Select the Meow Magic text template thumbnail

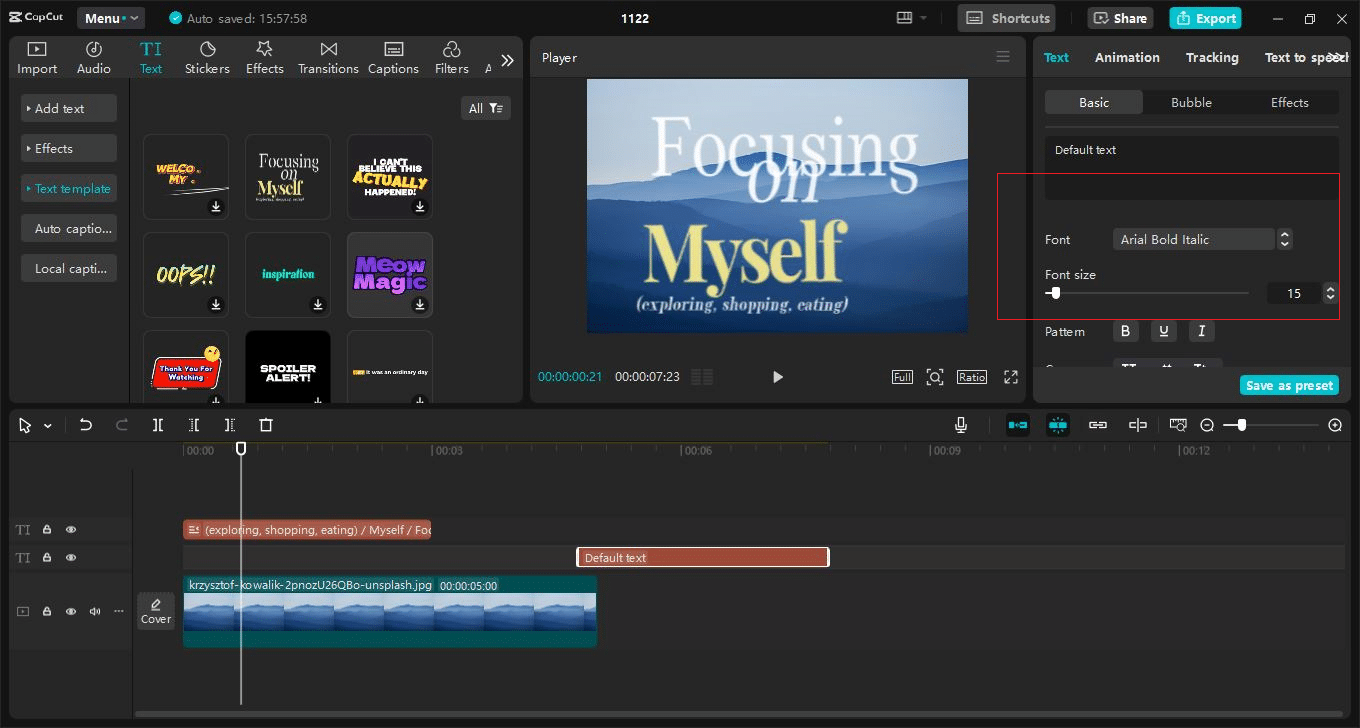tap(389, 274)
